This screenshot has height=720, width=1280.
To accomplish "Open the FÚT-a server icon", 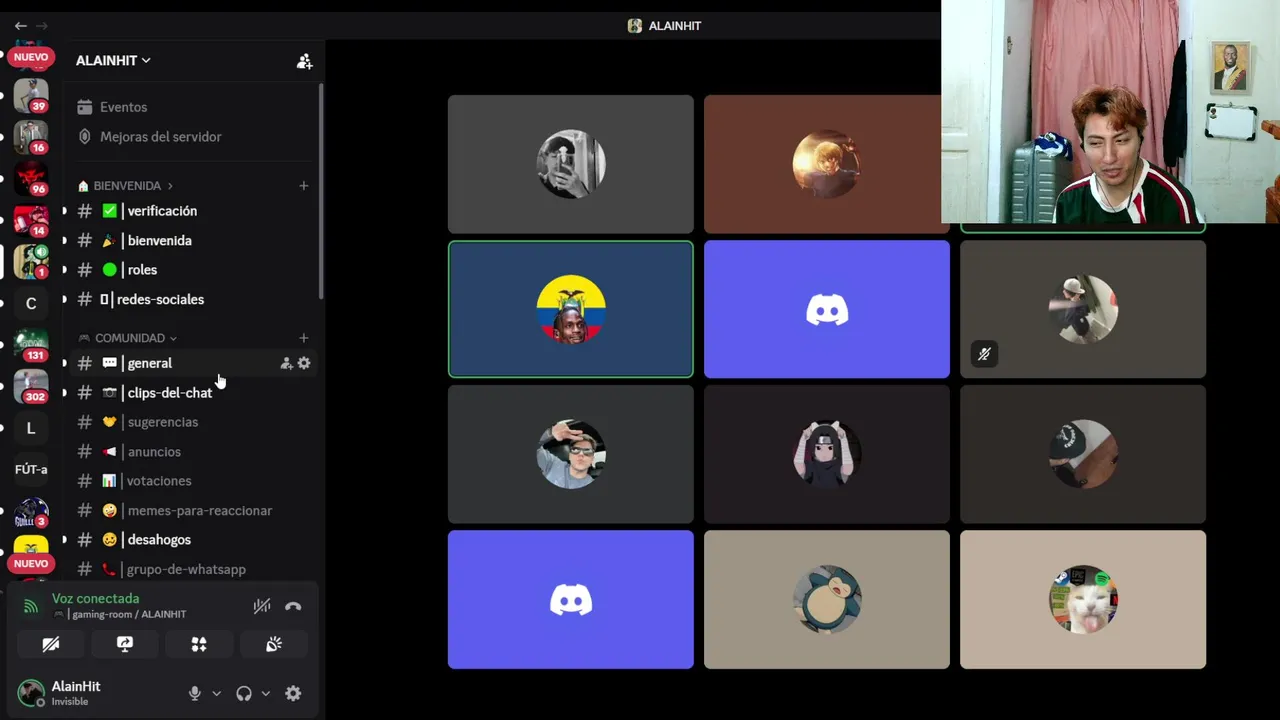I will pyautogui.click(x=31, y=469).
